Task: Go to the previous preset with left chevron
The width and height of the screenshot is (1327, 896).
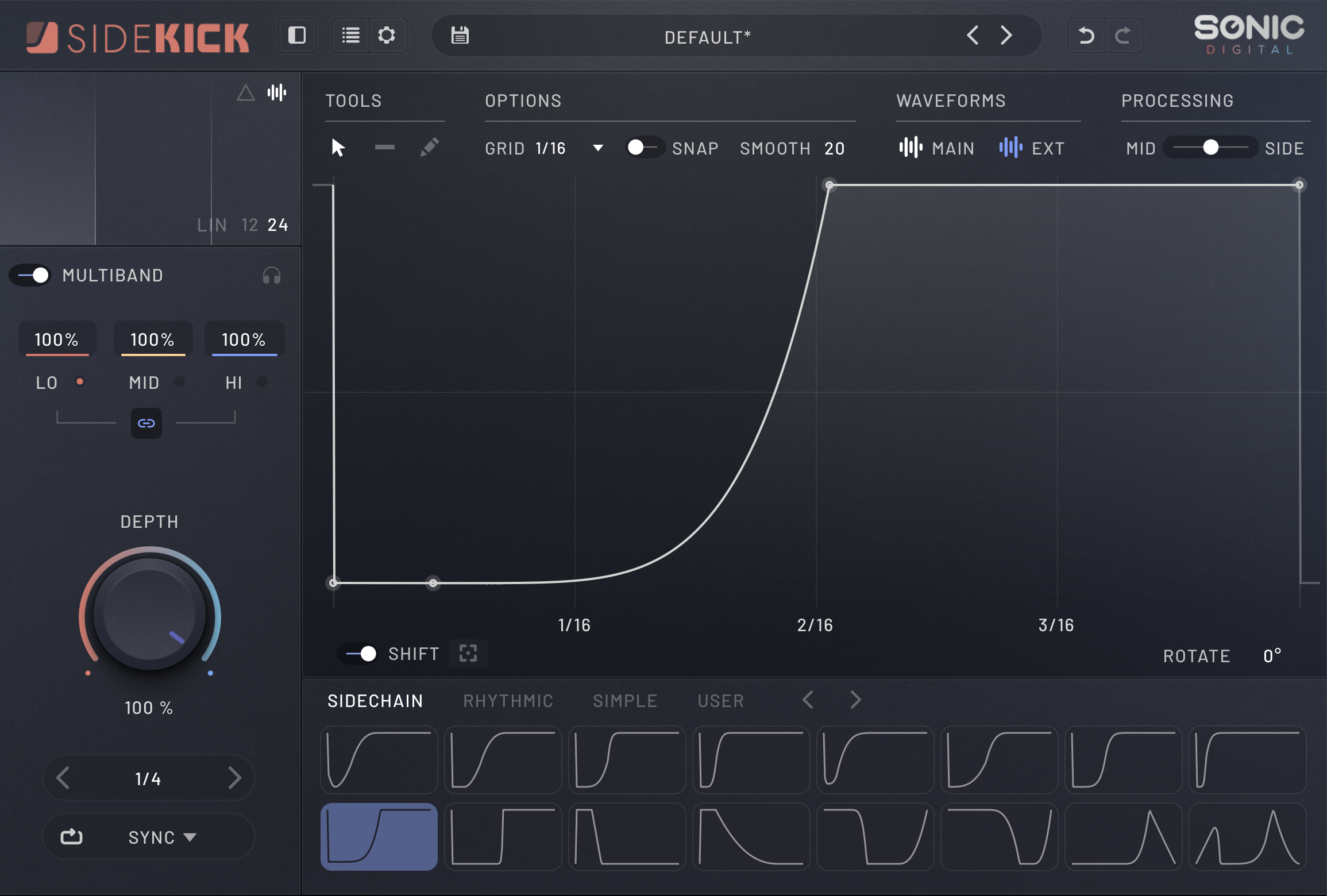Action: (x=972, y=36)
